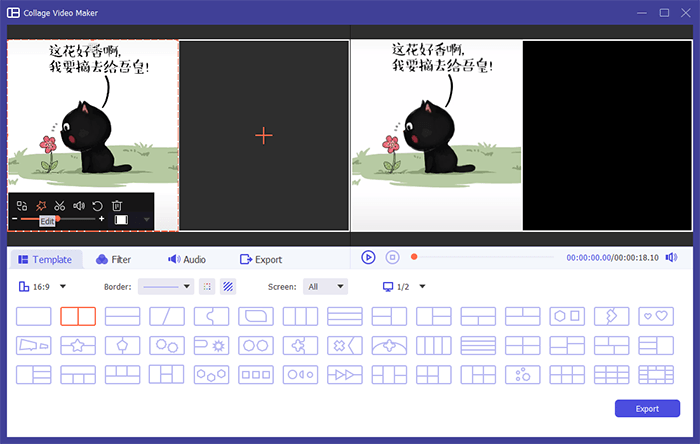This screenshot has width=700, height=444.
Task: Select the two hearts collage template
Action: point(656,316)
